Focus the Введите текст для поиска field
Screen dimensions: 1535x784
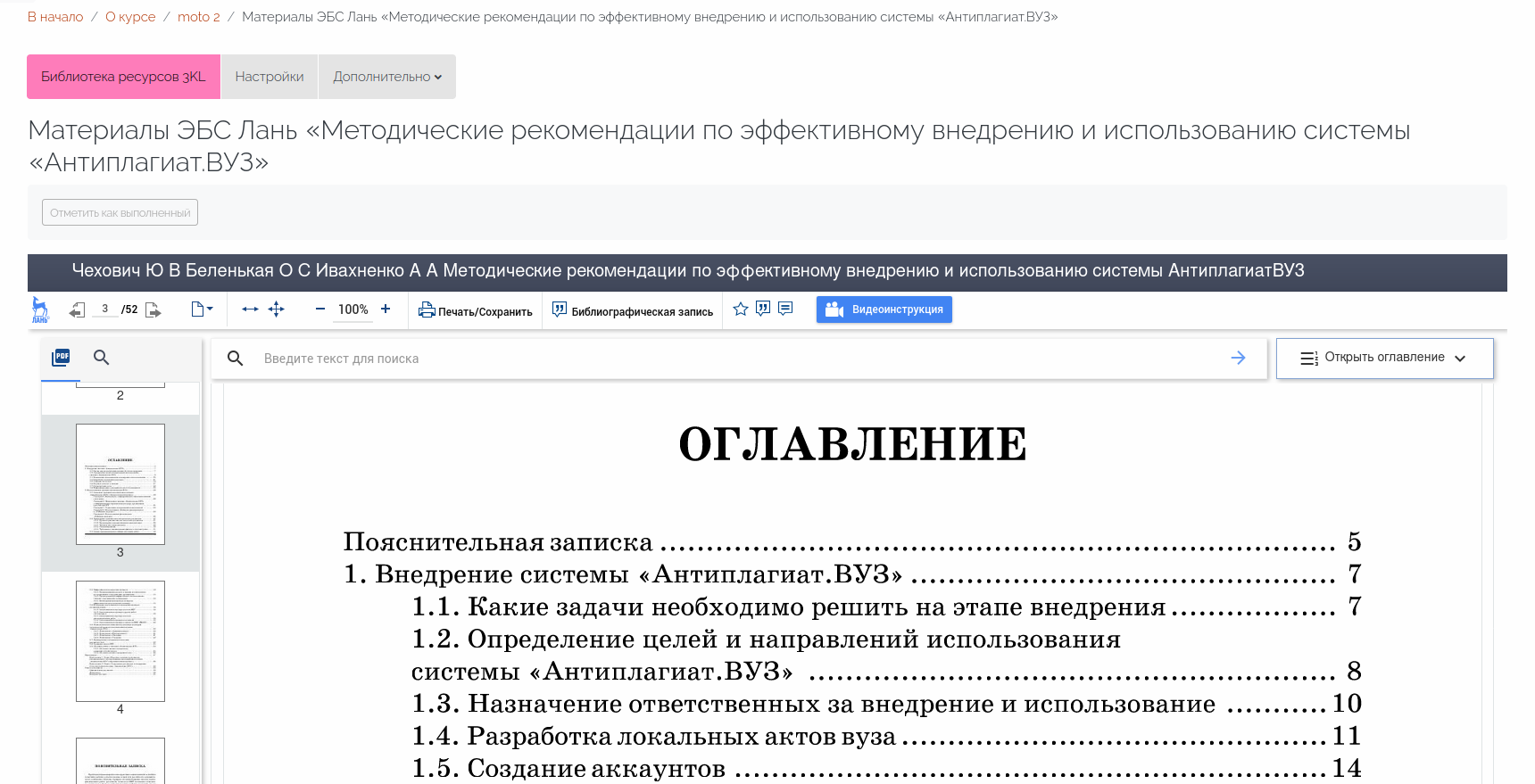(739, 359)
